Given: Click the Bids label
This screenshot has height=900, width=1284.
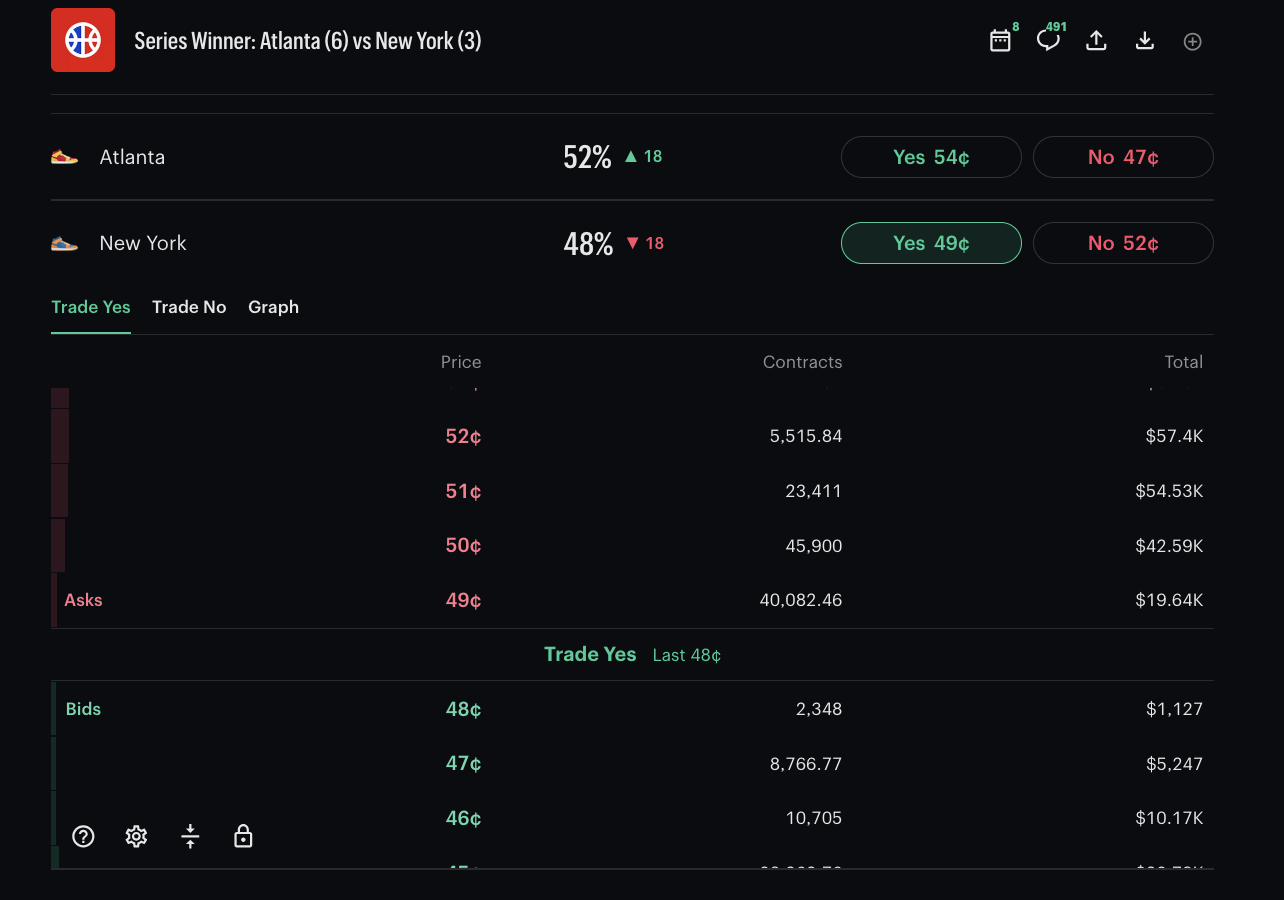Looking at the screenshot, I should click(83, 709).
